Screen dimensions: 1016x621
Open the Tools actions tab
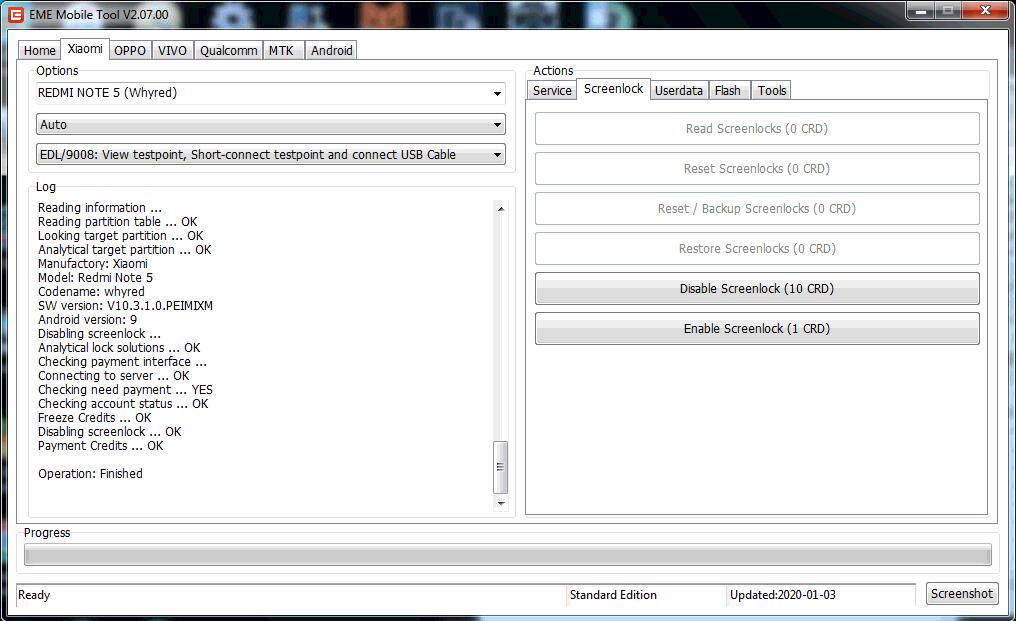point(772,91)
